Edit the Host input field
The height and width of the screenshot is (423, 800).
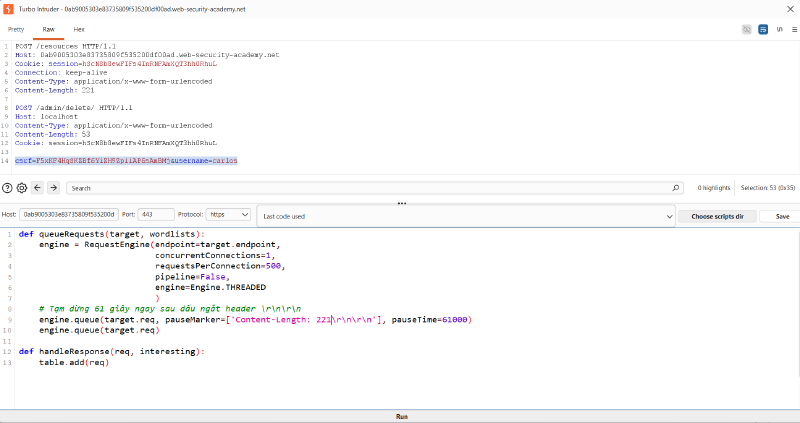click(x=69, y=215)
